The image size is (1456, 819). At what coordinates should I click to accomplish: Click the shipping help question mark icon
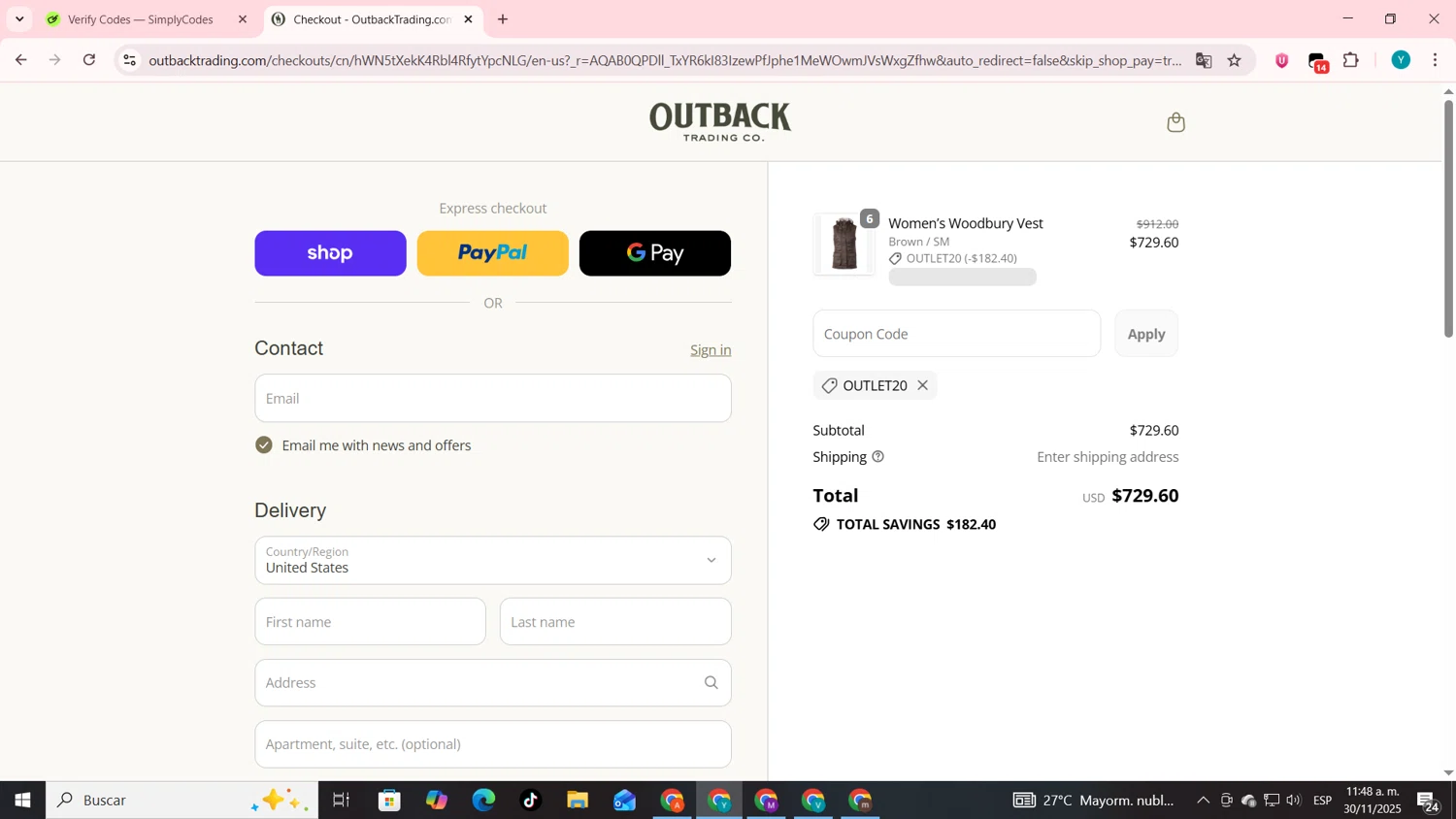pos(878,457)
